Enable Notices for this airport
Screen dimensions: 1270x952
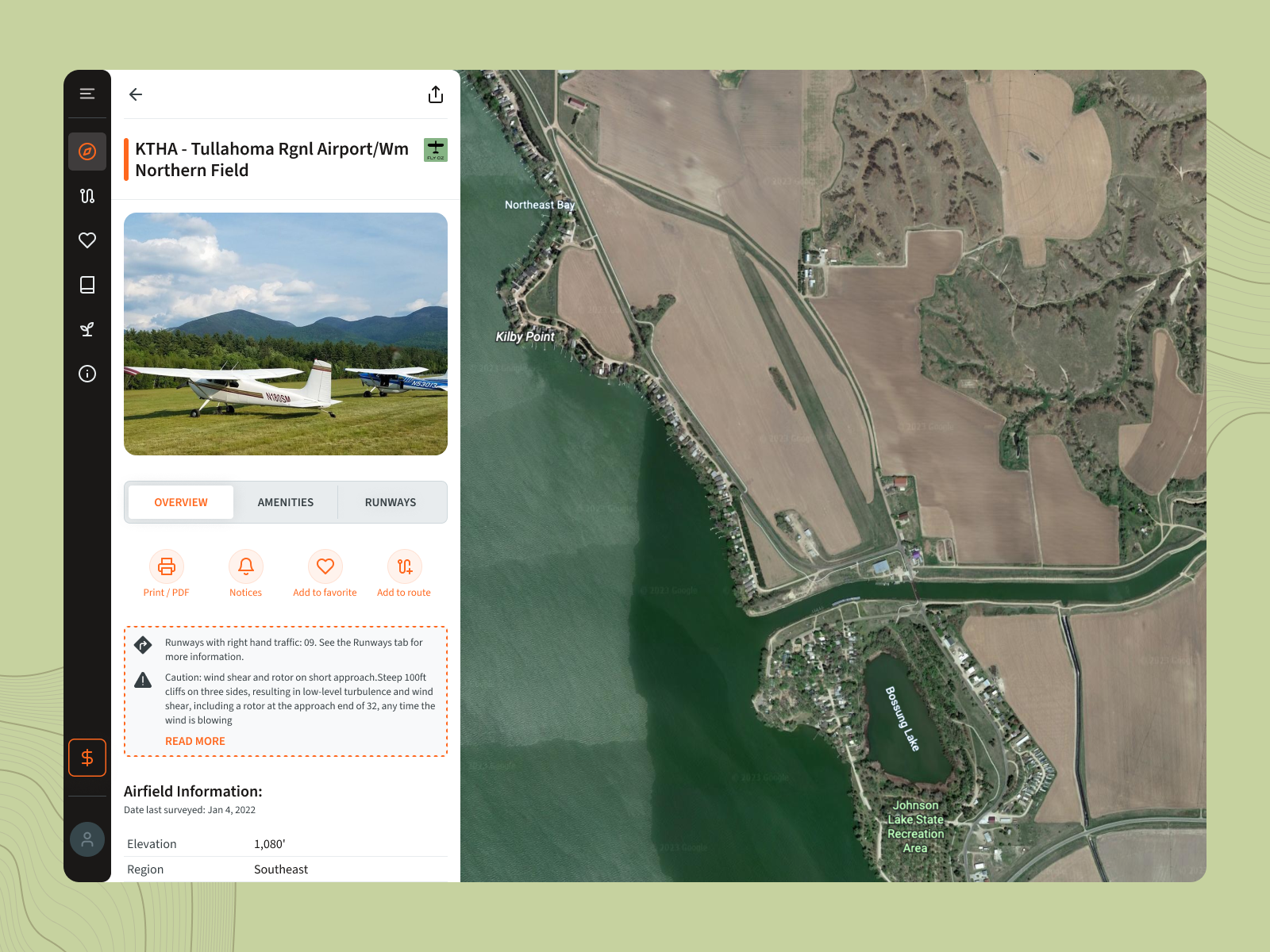point(245,566)
